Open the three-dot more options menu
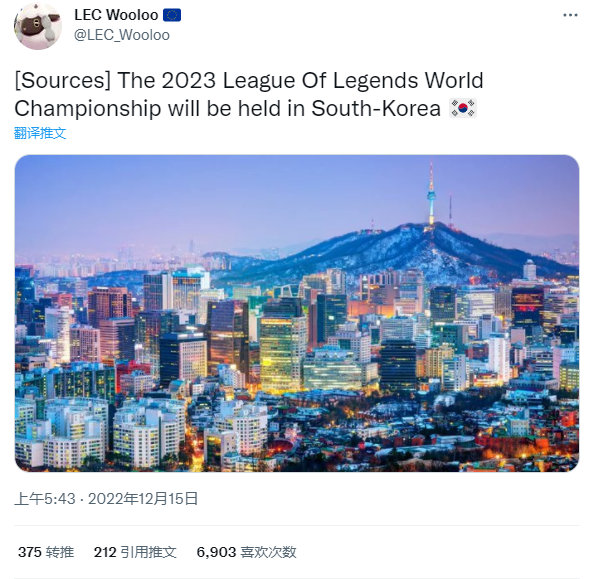 click(570, 15)
